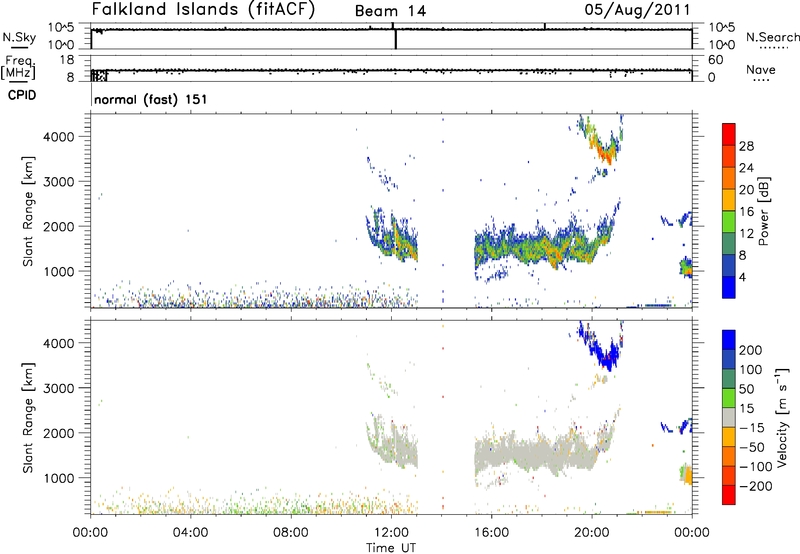Click the "16:00" time axis label
800x554 pixels.
[x=491, y=533]
